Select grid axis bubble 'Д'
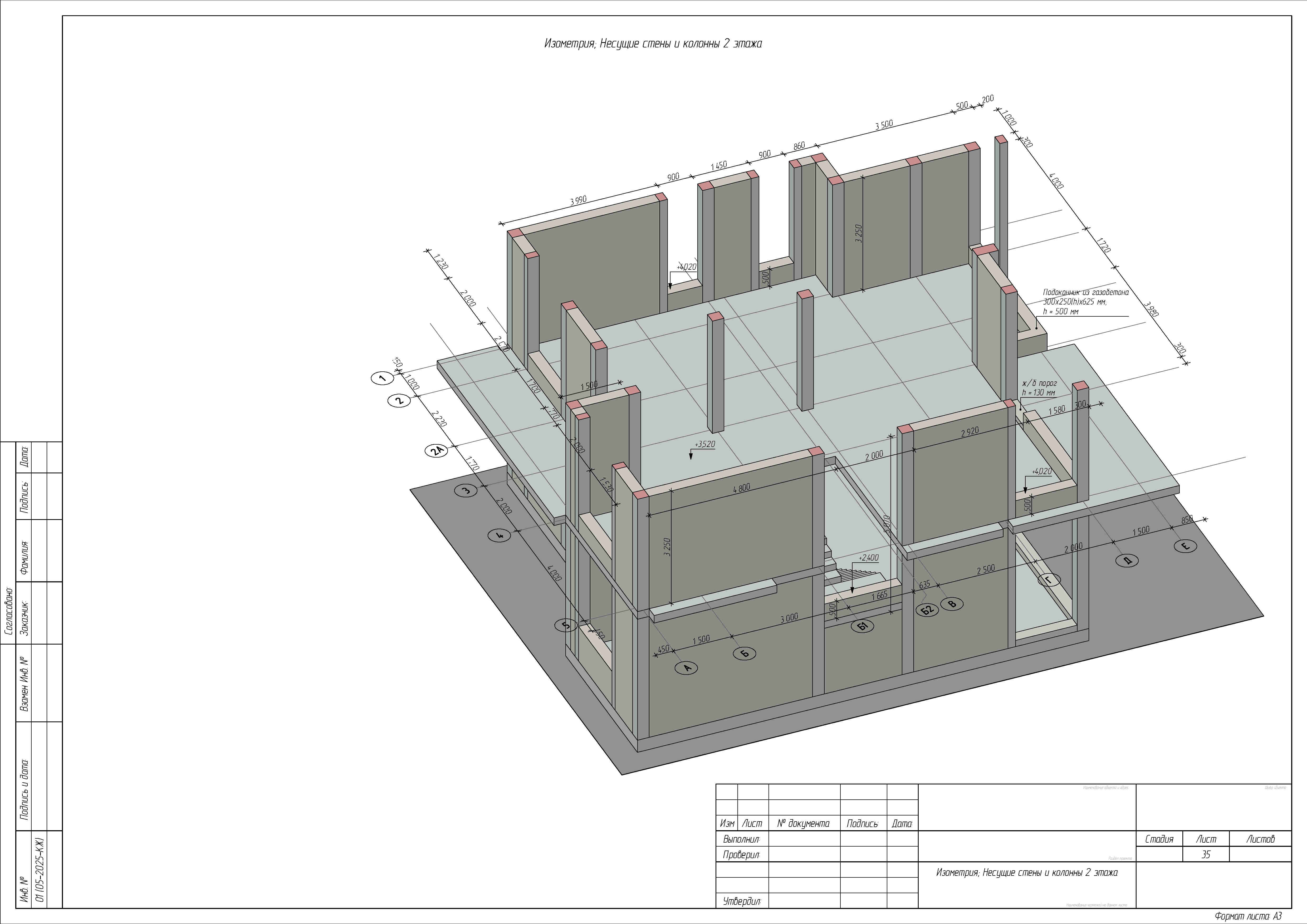 coord(1127,561)
